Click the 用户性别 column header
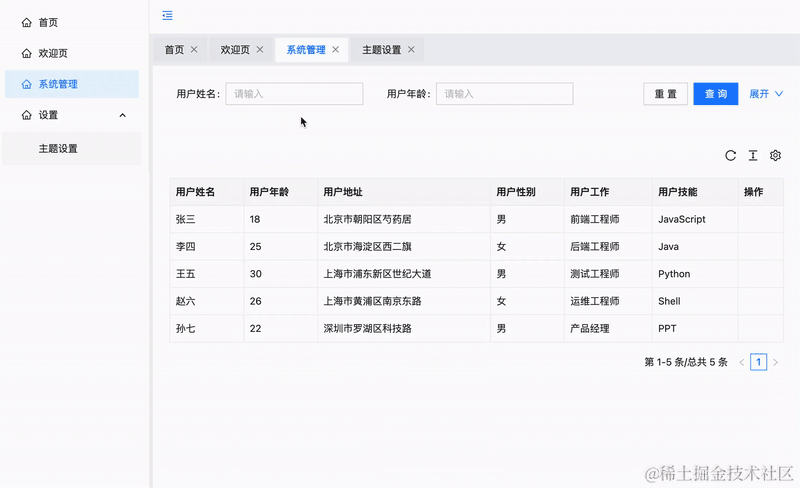Image resolution: width=800 pixels, height=488 pixels. point(528,192)
